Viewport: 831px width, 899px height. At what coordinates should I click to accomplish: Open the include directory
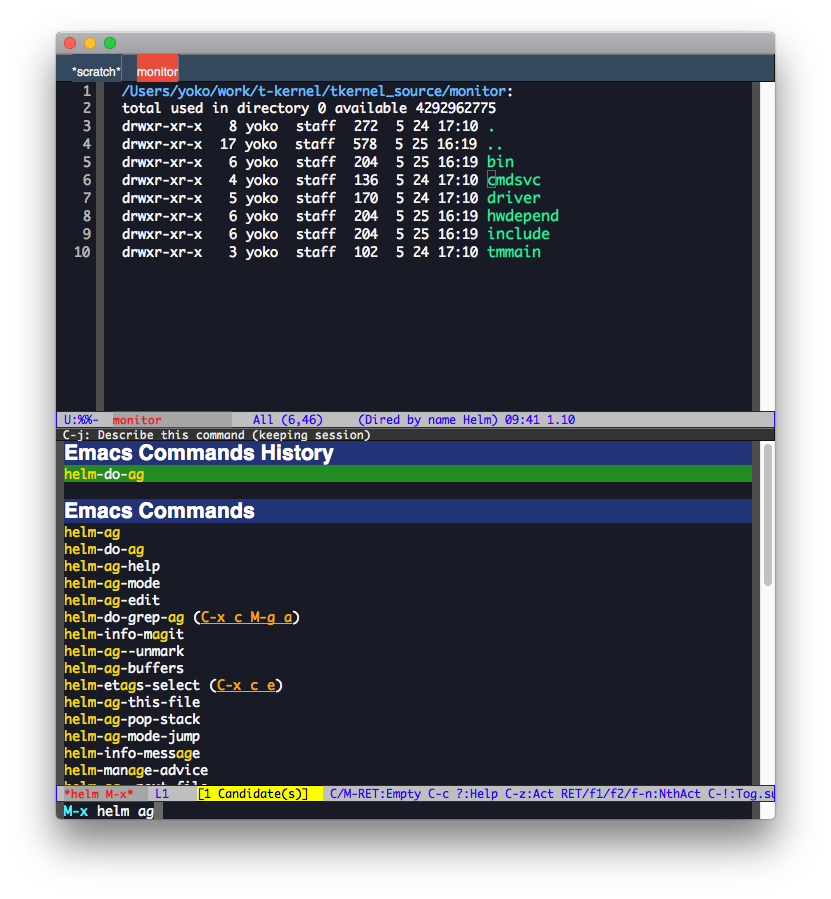pyautogui.click(x=518, y=234)
